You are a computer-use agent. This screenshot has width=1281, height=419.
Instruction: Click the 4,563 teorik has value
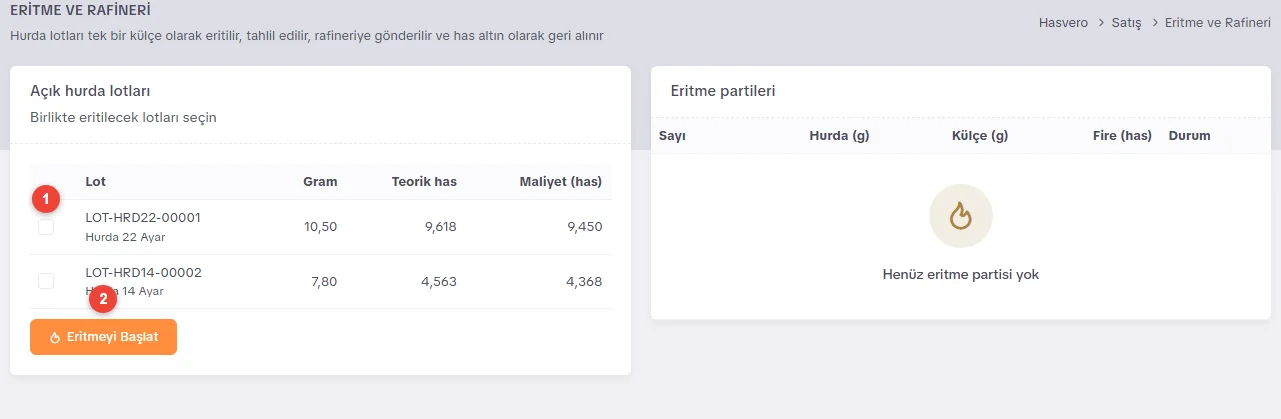tap(439, 282)
